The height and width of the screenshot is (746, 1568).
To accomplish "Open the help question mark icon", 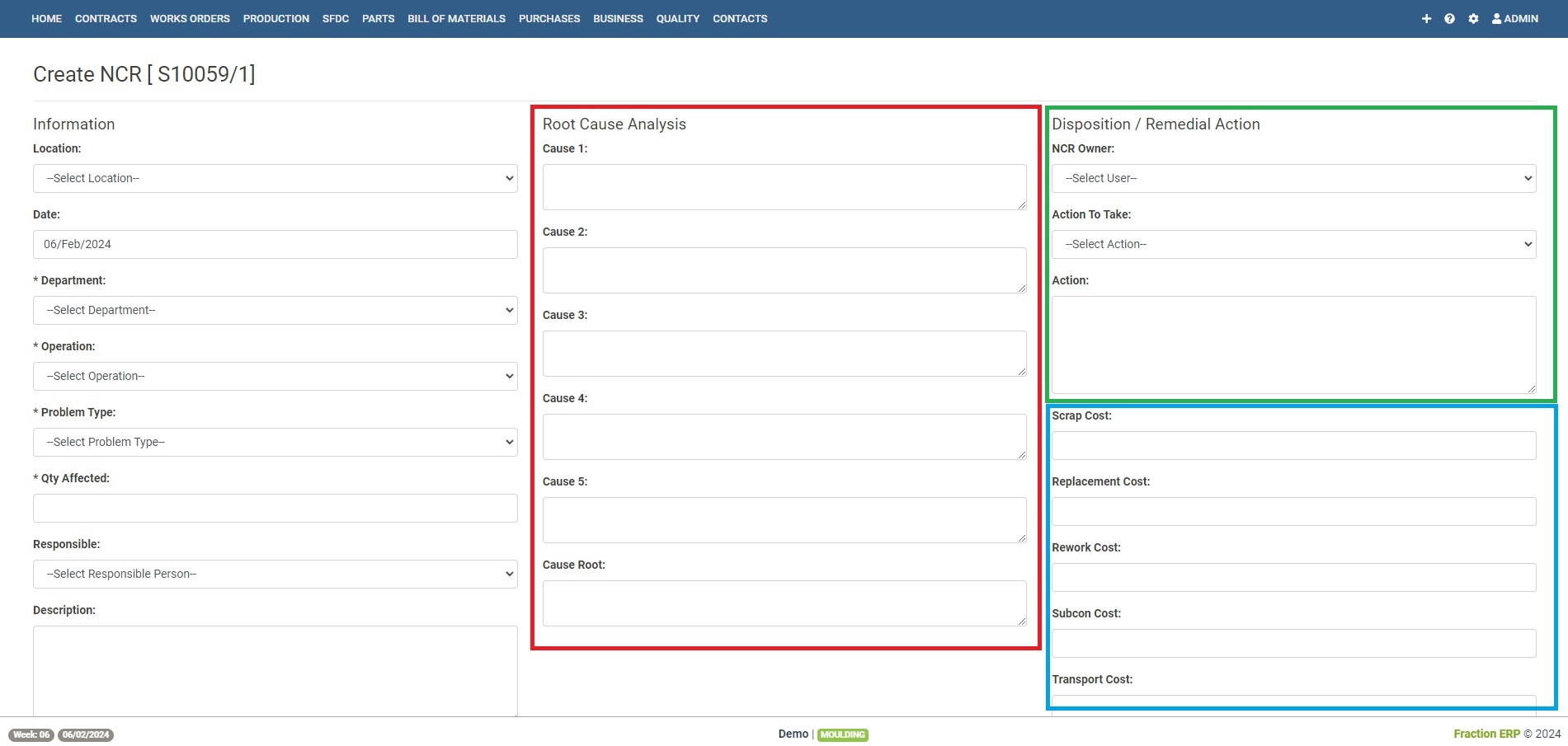I will coord(1449,19).
